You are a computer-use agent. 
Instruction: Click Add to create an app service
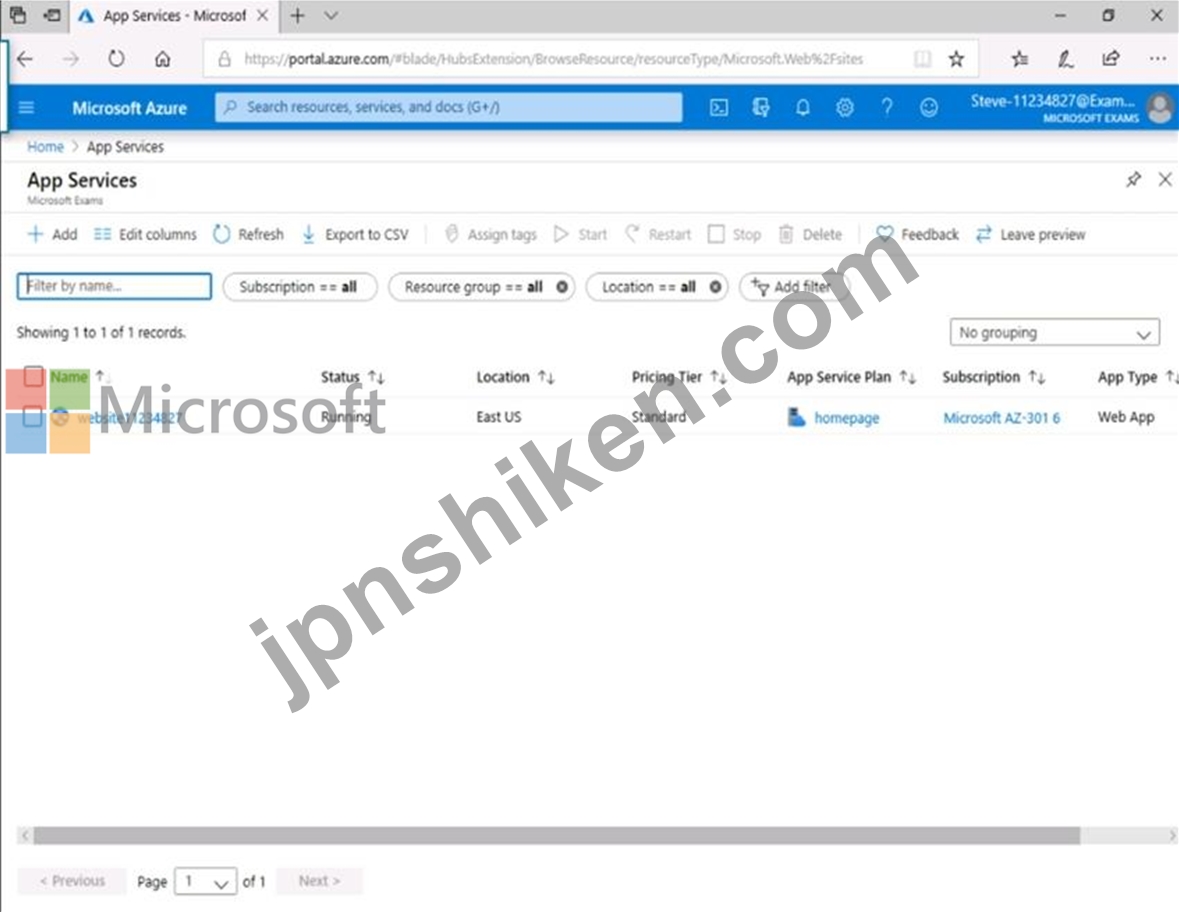53,235
